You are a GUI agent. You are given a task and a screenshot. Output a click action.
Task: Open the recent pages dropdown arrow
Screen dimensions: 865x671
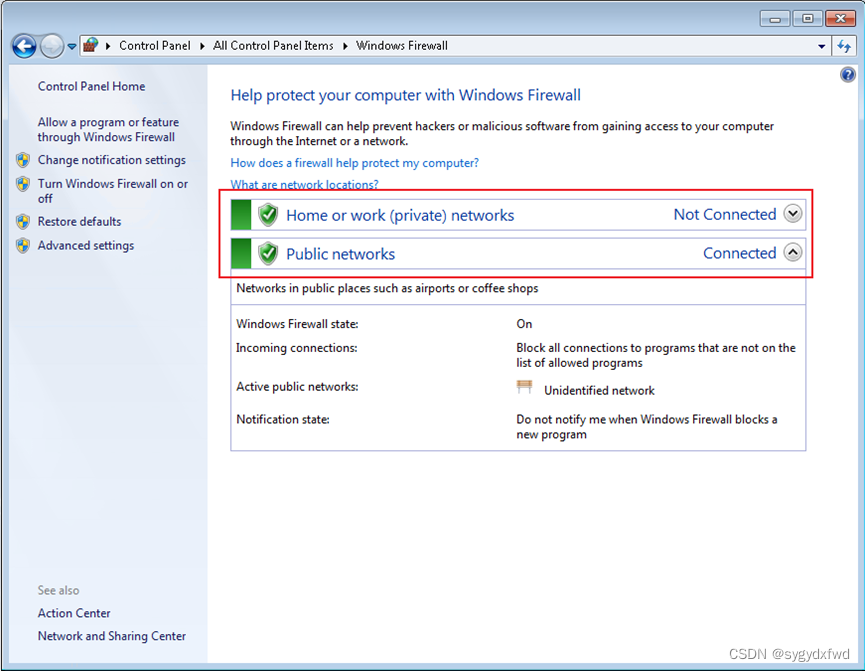tap(72, 46)
